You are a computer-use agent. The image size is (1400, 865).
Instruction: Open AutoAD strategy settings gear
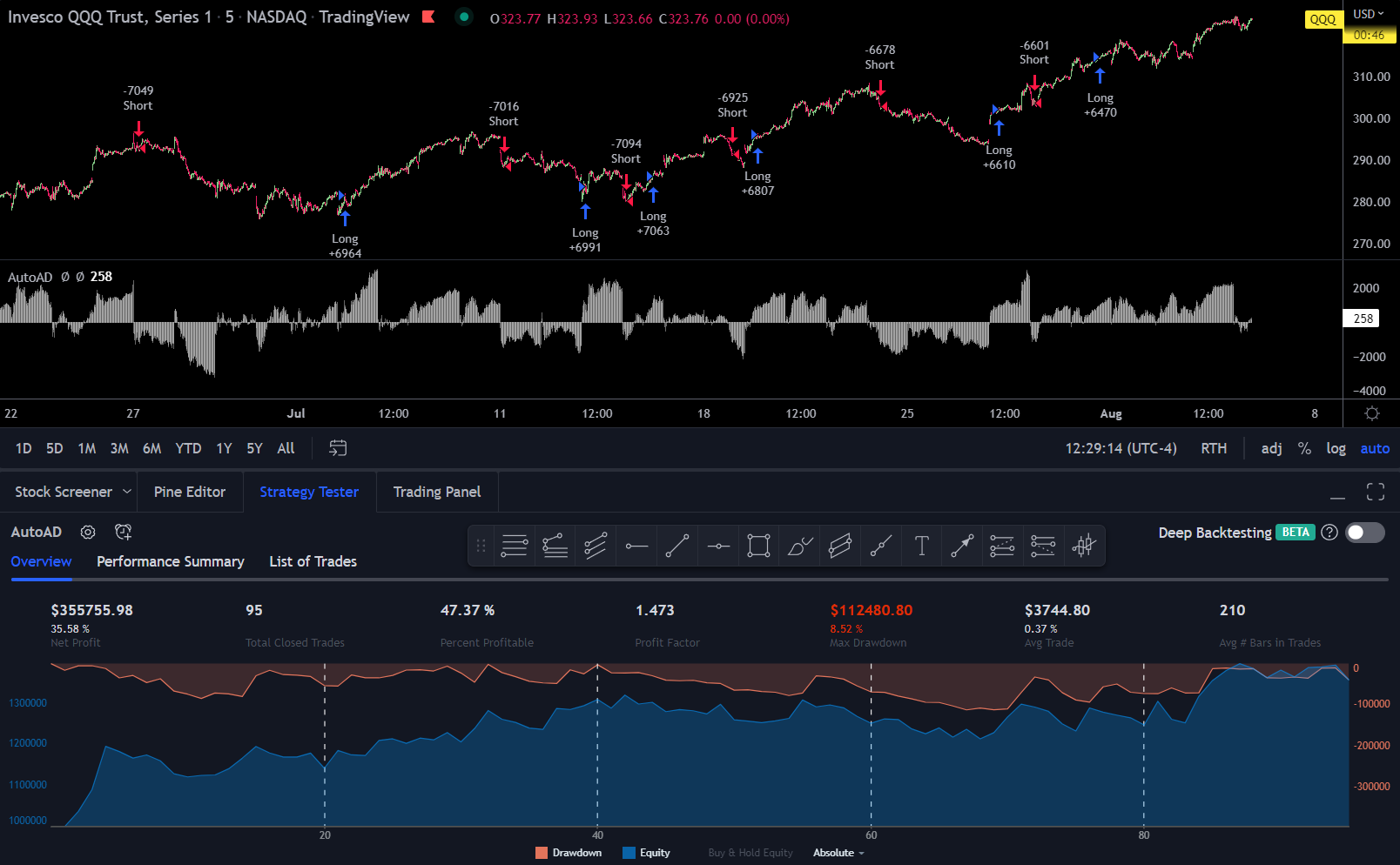pyautogui.click(x=88, y=532)
